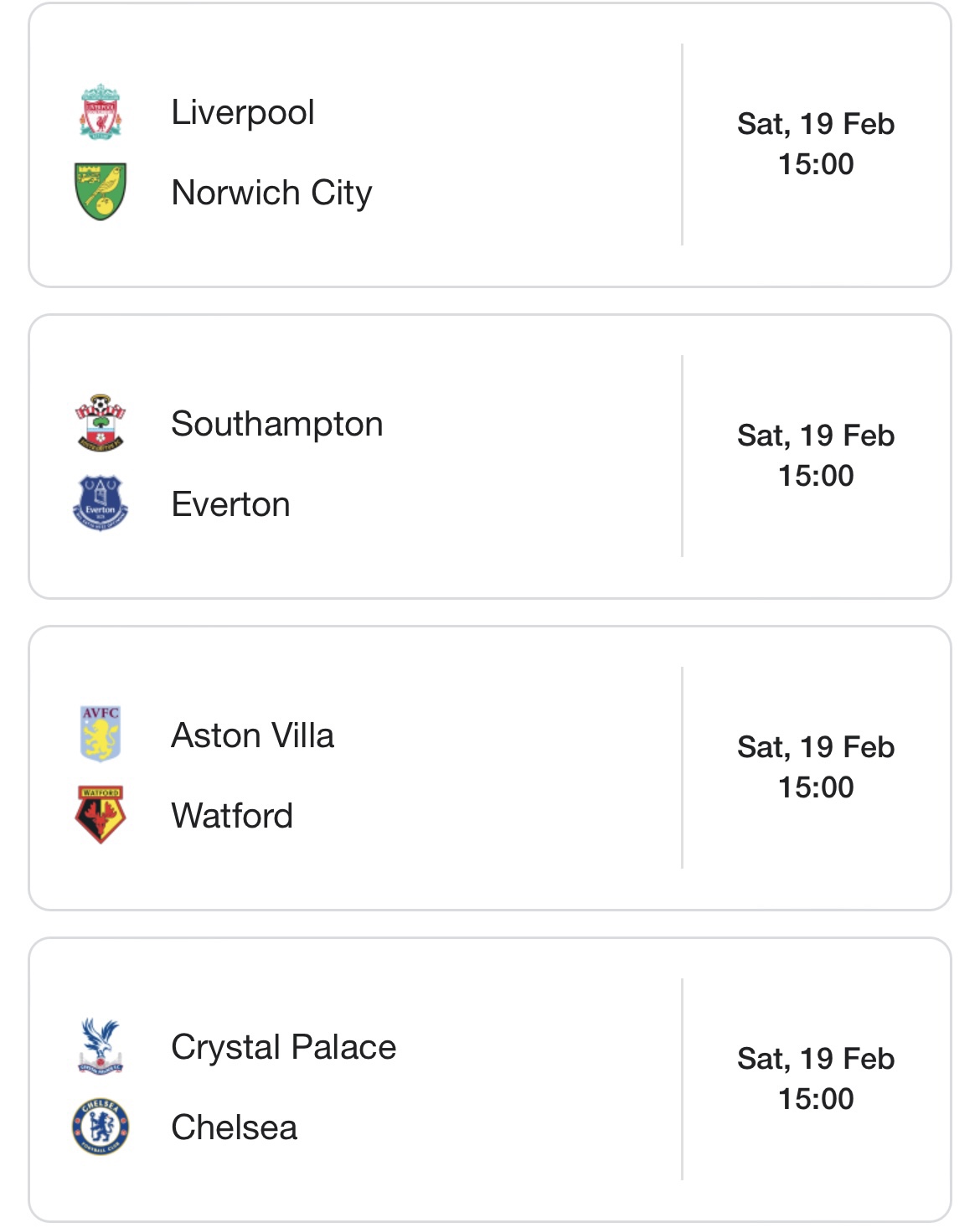Tap the Southampton club crest
Screen dimensions: 980x1228
coord(101,424)
